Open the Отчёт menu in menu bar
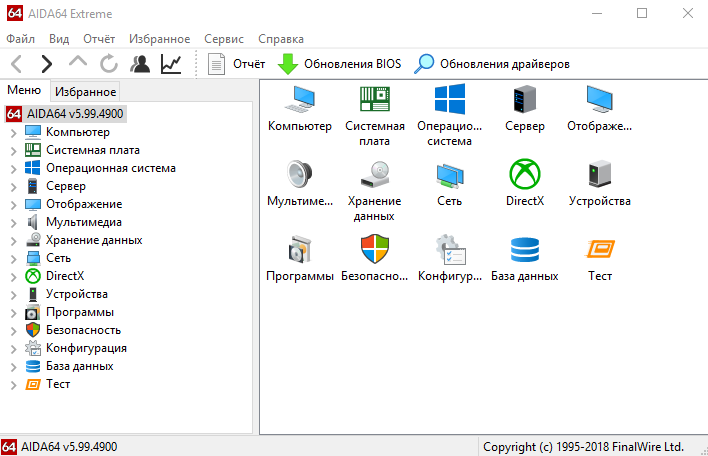 click(99, 39)
